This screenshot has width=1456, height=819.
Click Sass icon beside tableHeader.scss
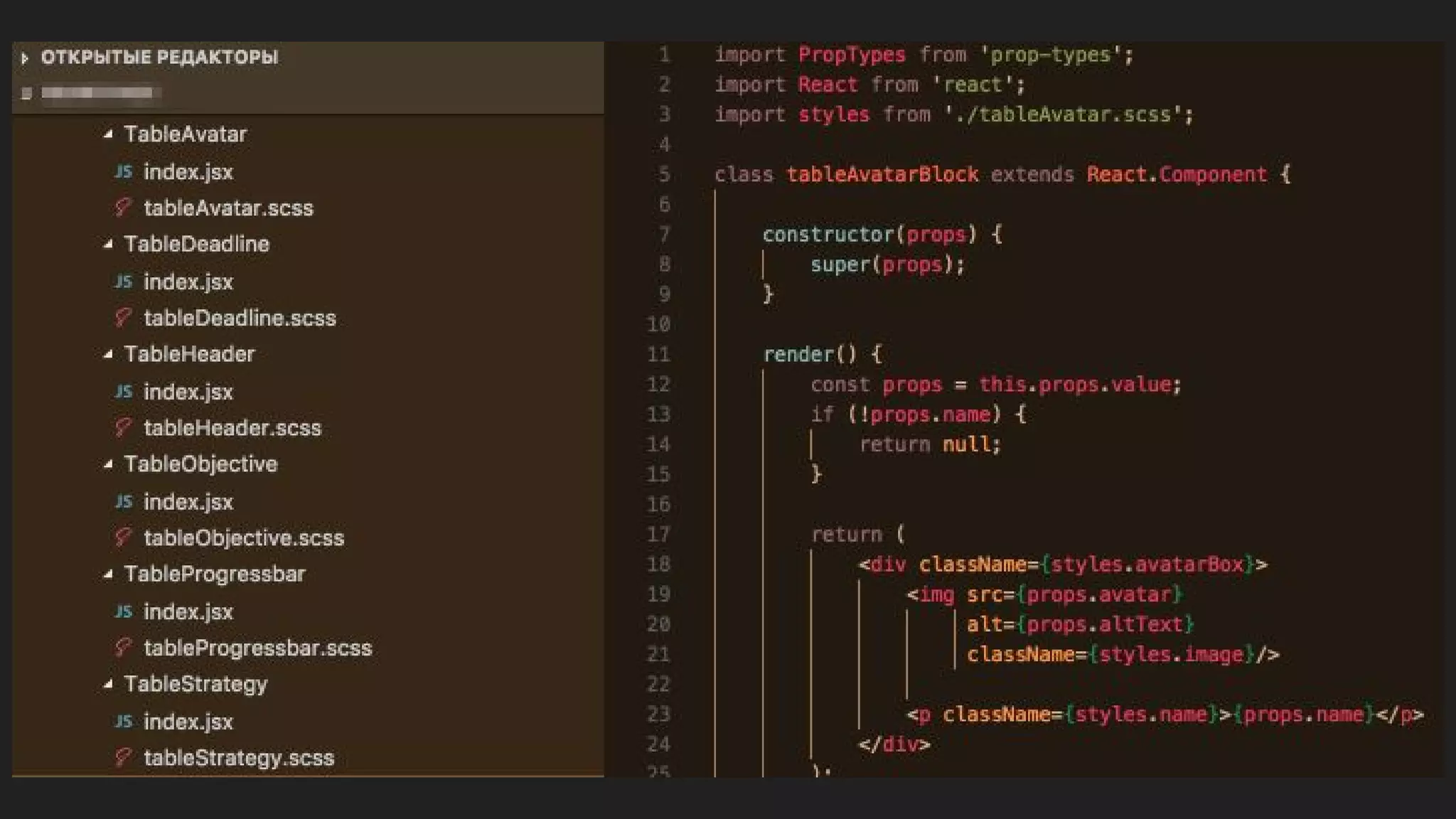tap(123, 427)
